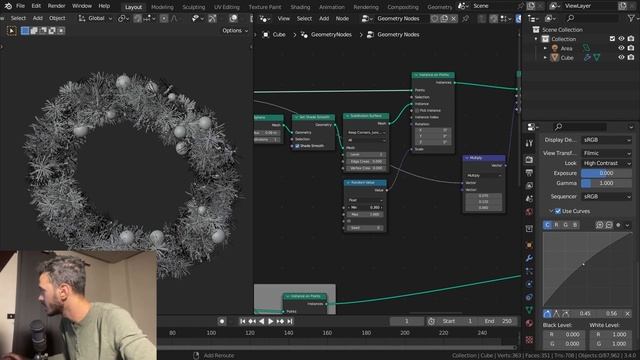Click the outliner search field
The height and width of the screenshot is (360, 640).
(592, 18)
